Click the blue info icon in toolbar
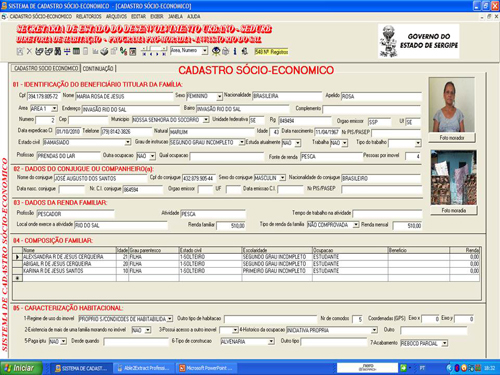Viewport: 500px width, 375px height. pyautogui.click(x=235, y=51)
